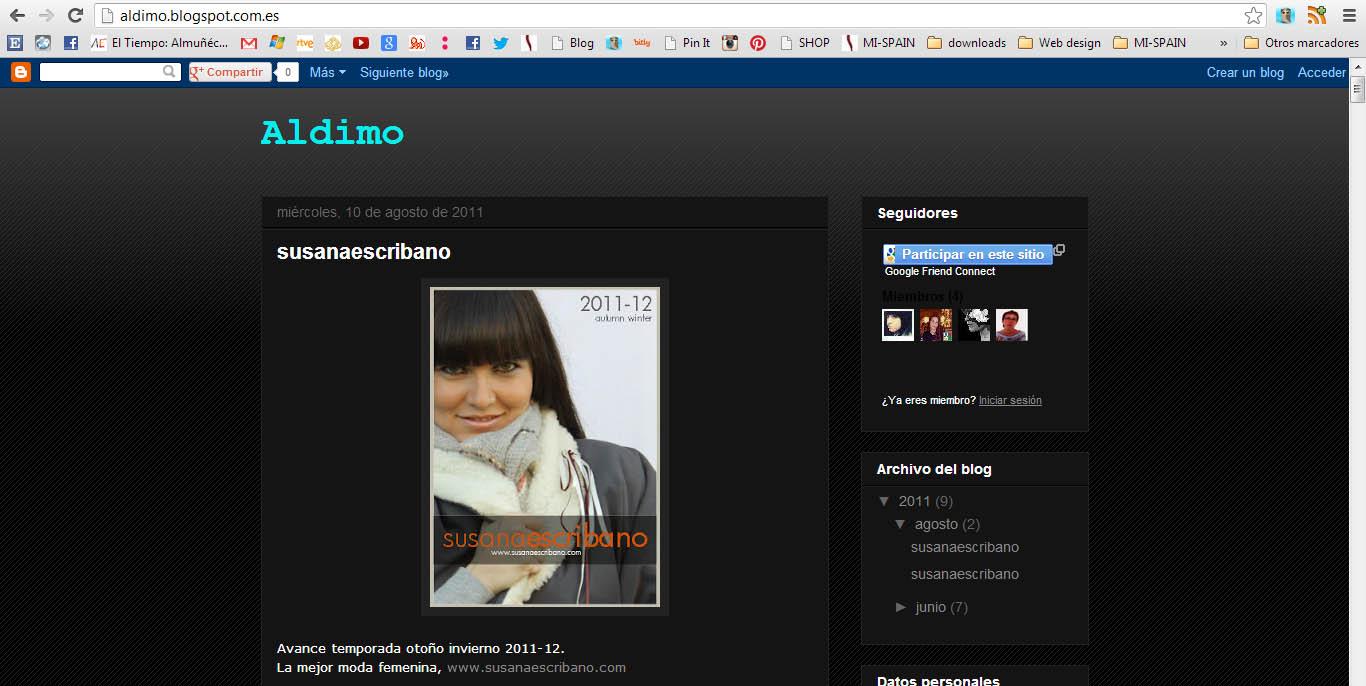The height and width of the screenshot is (686, 1366).
Task: Click the Facebook icon on the bookmarks bar
Action: 472,42
